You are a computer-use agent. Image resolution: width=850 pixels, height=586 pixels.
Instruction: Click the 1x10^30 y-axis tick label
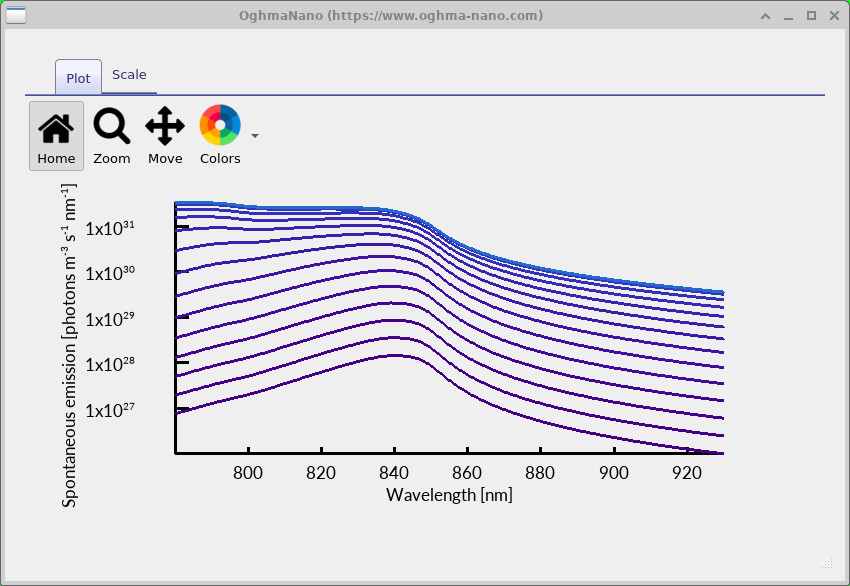[110, 273]
